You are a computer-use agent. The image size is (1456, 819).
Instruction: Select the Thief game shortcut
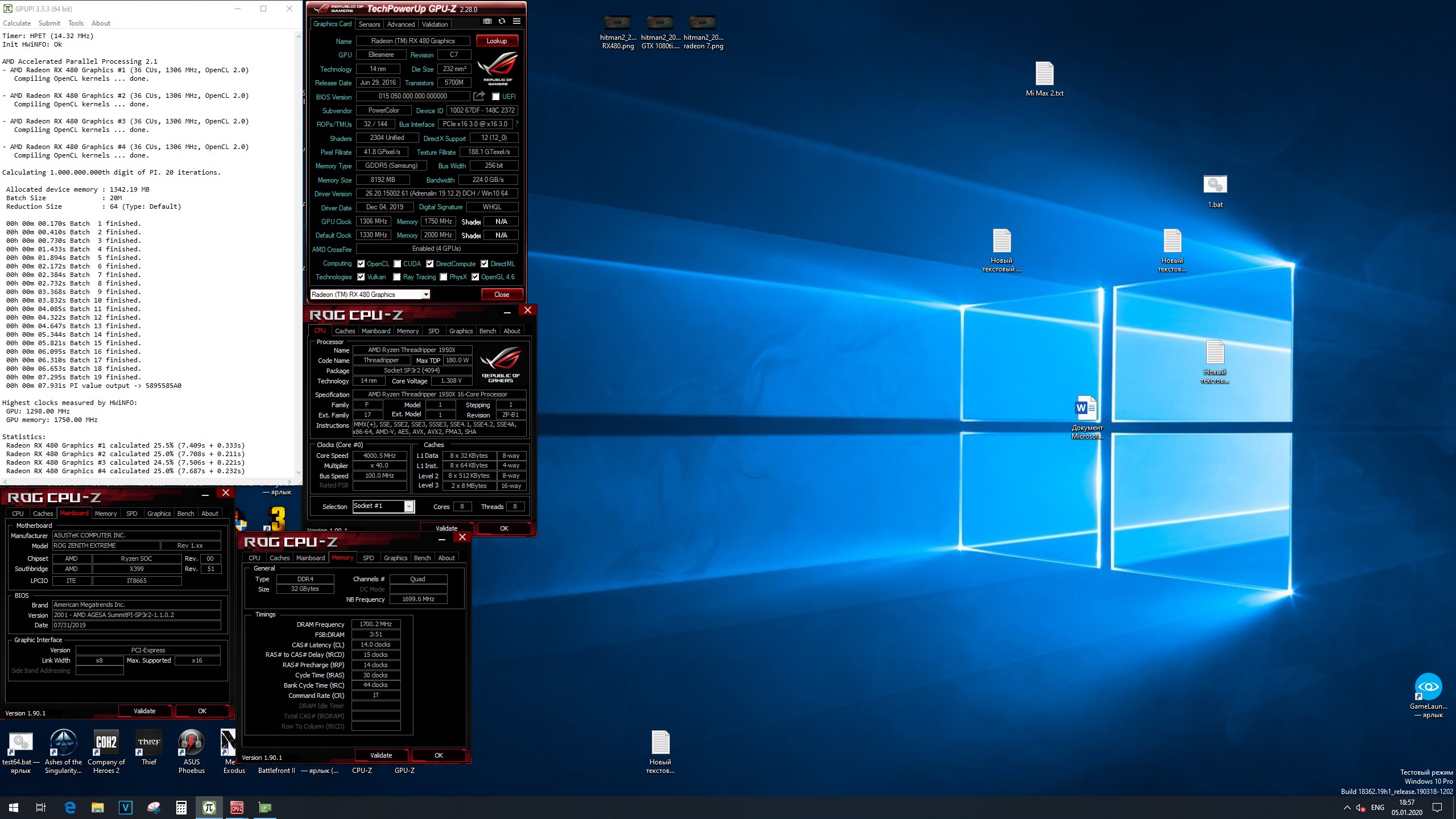(x=149, y=748)
